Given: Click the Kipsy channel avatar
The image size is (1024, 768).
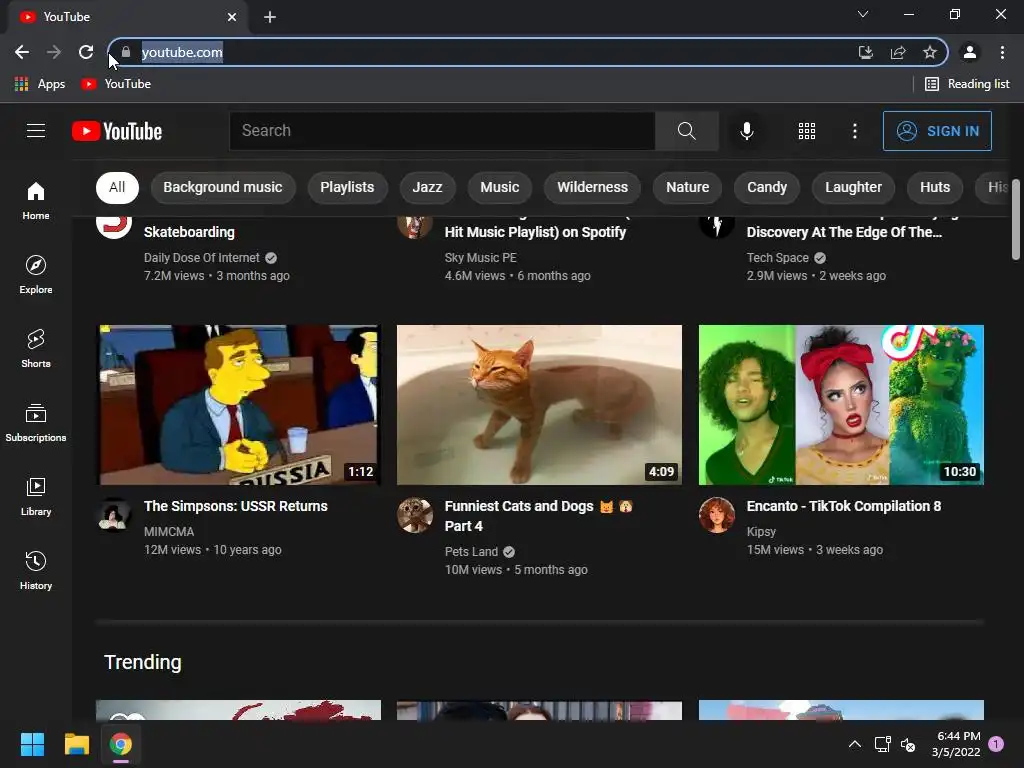Looking at the screenshot, I should point(717,515).
